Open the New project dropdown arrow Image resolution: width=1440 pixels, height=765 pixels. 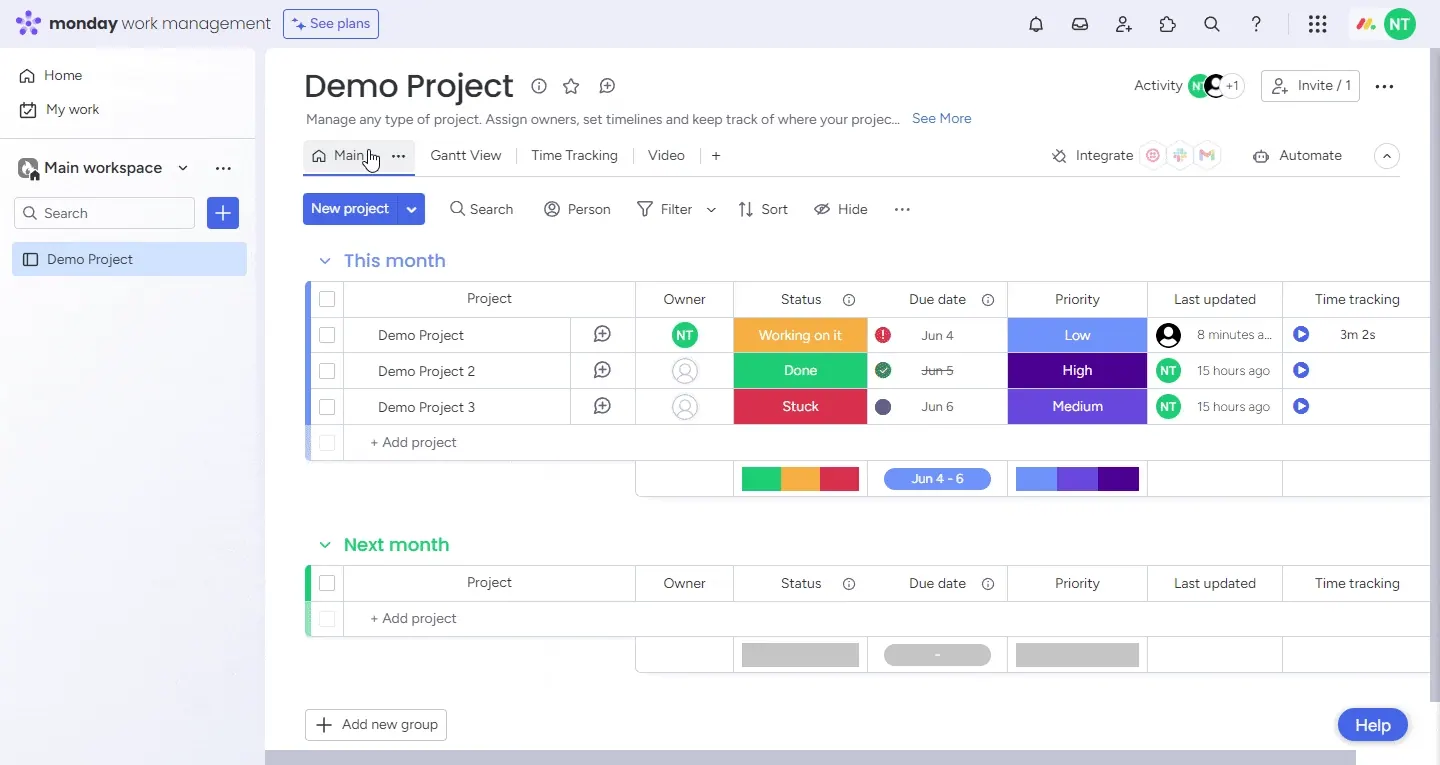[411, 209]
